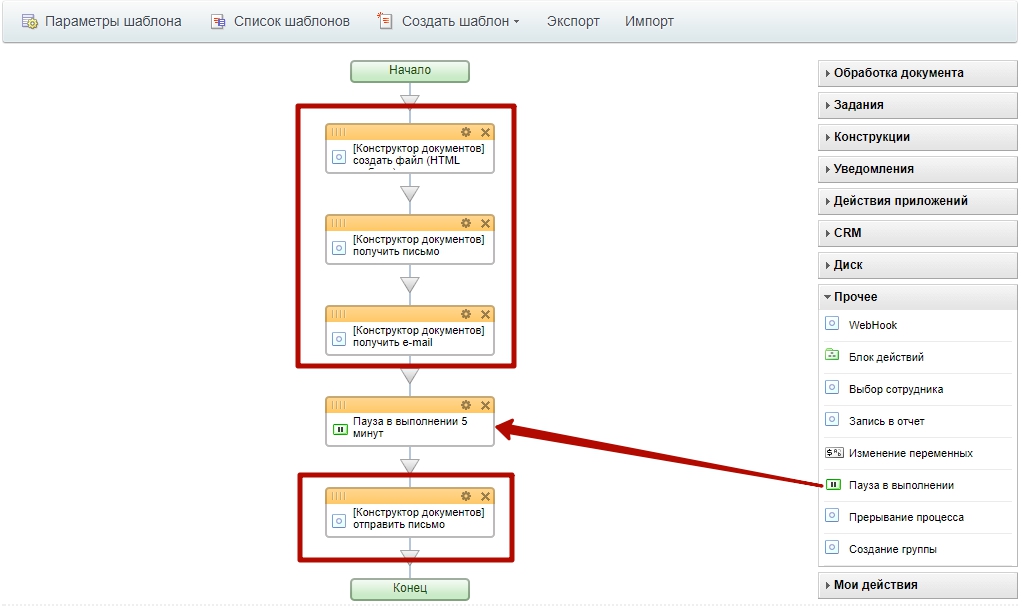Click the 'Импорт' button

(649, 21)
